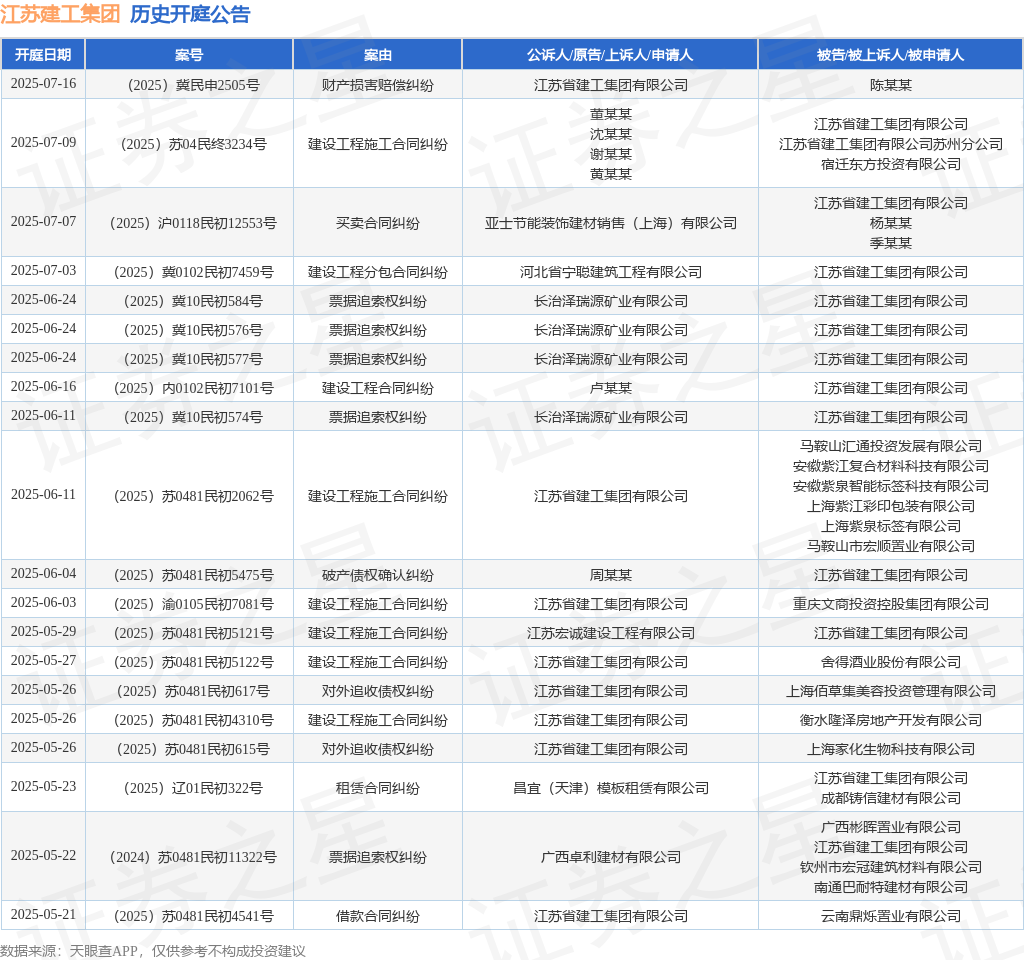Click 安徽紫江复合材料科技有限公司 defendant

point(891,466)
